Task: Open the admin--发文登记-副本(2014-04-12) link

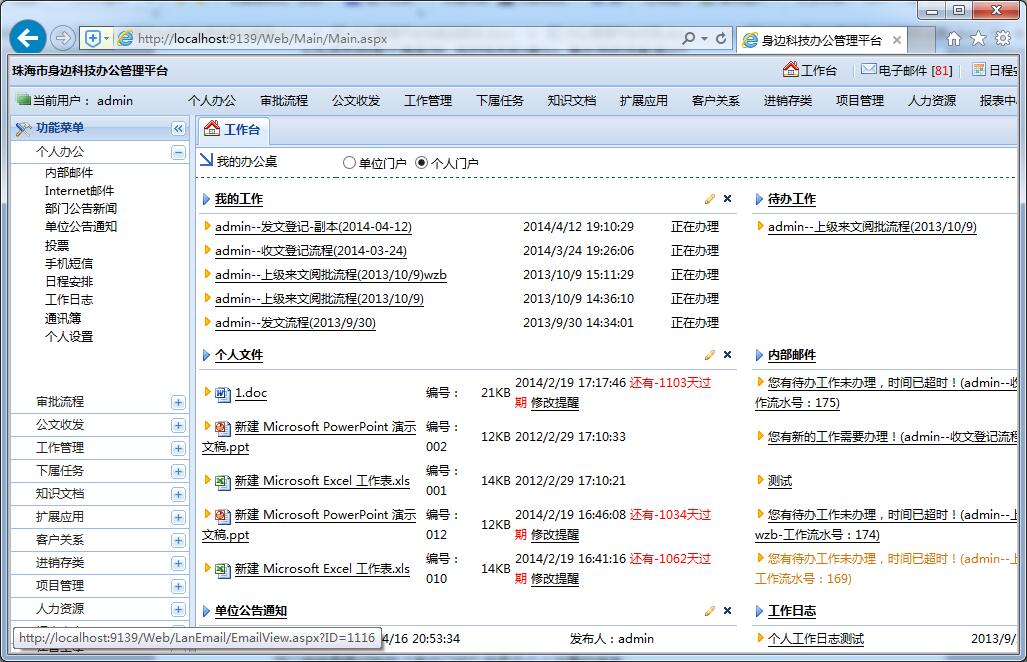Action: point(313,227)
